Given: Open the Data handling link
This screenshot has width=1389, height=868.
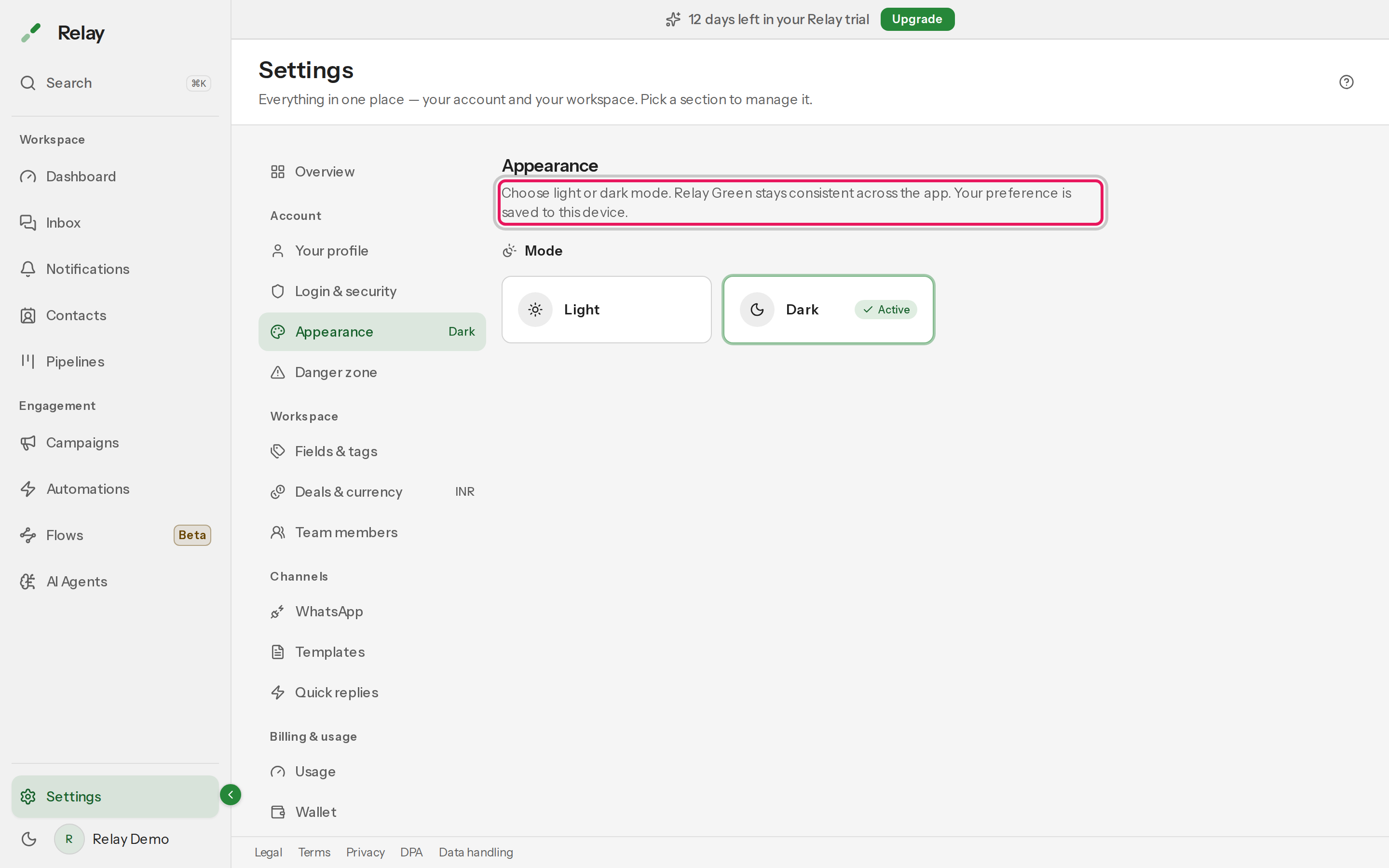Looking at the screenshot, I should [x=476, y=852].
